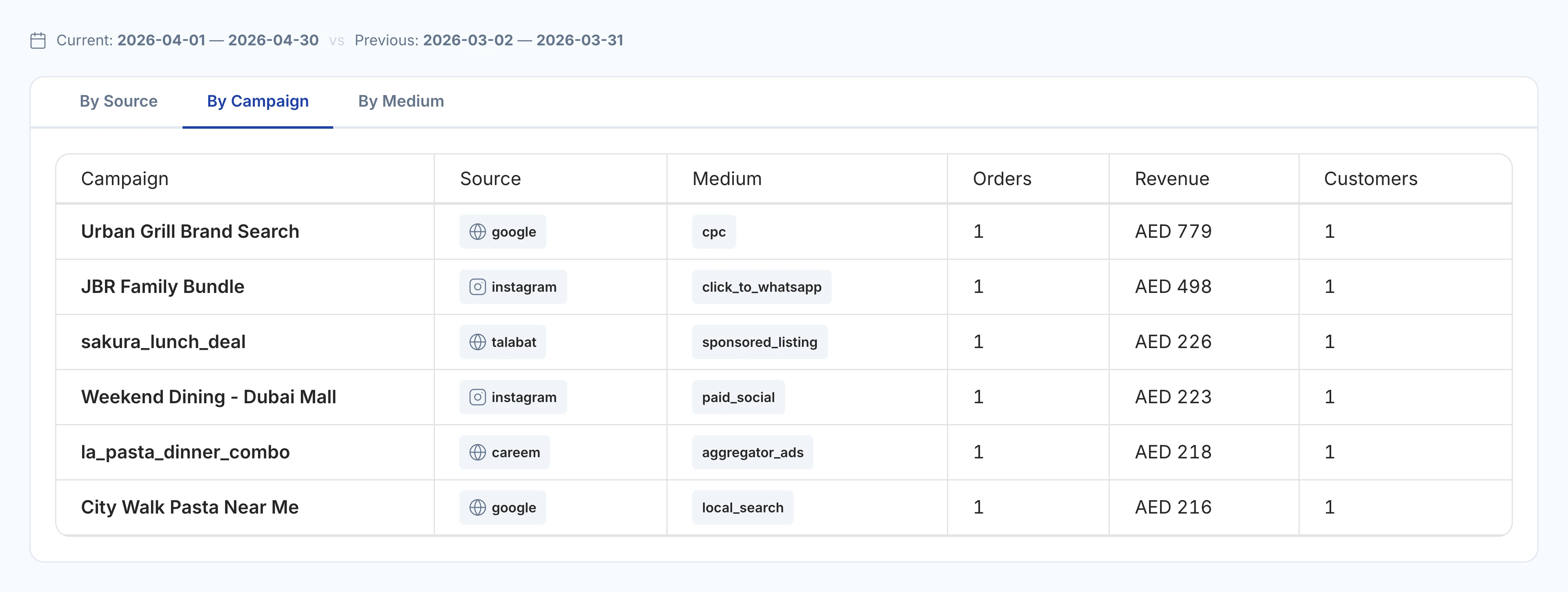Viewport: 1568px width, 592px height.
Task: Click the aggregator_ads medium tag
Action: [752, 453]
